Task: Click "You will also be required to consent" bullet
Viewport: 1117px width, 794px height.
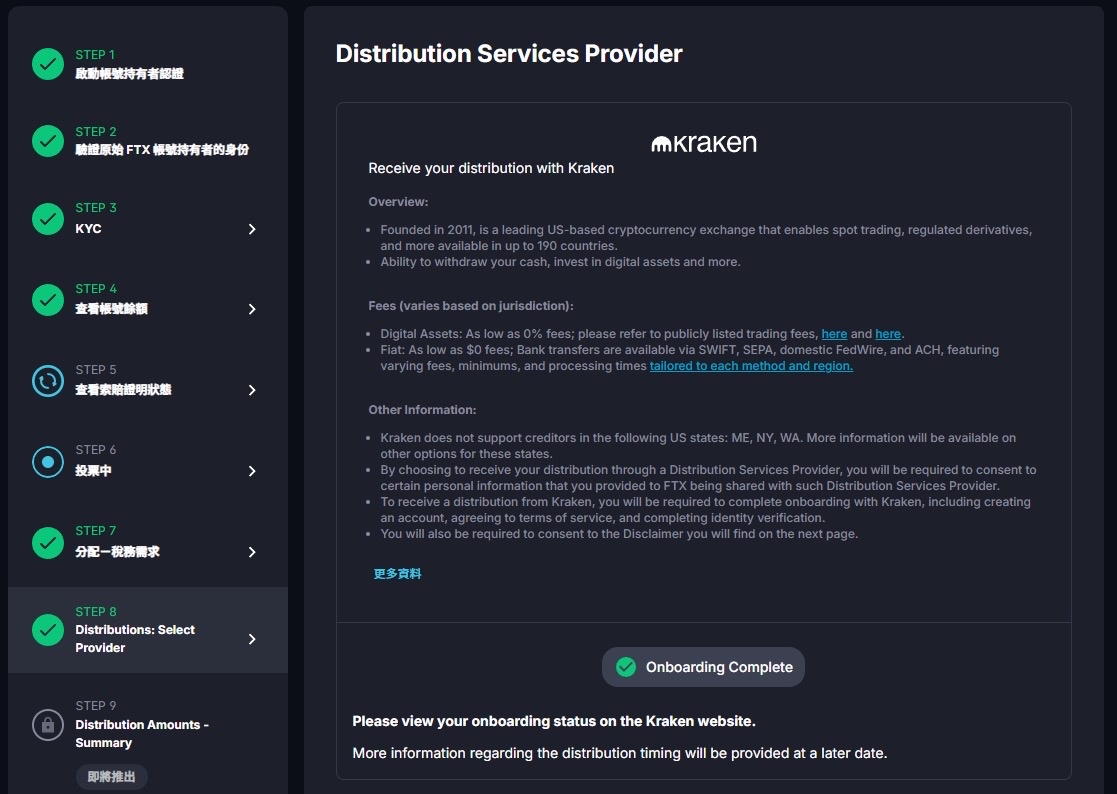Action: (619, 534)
